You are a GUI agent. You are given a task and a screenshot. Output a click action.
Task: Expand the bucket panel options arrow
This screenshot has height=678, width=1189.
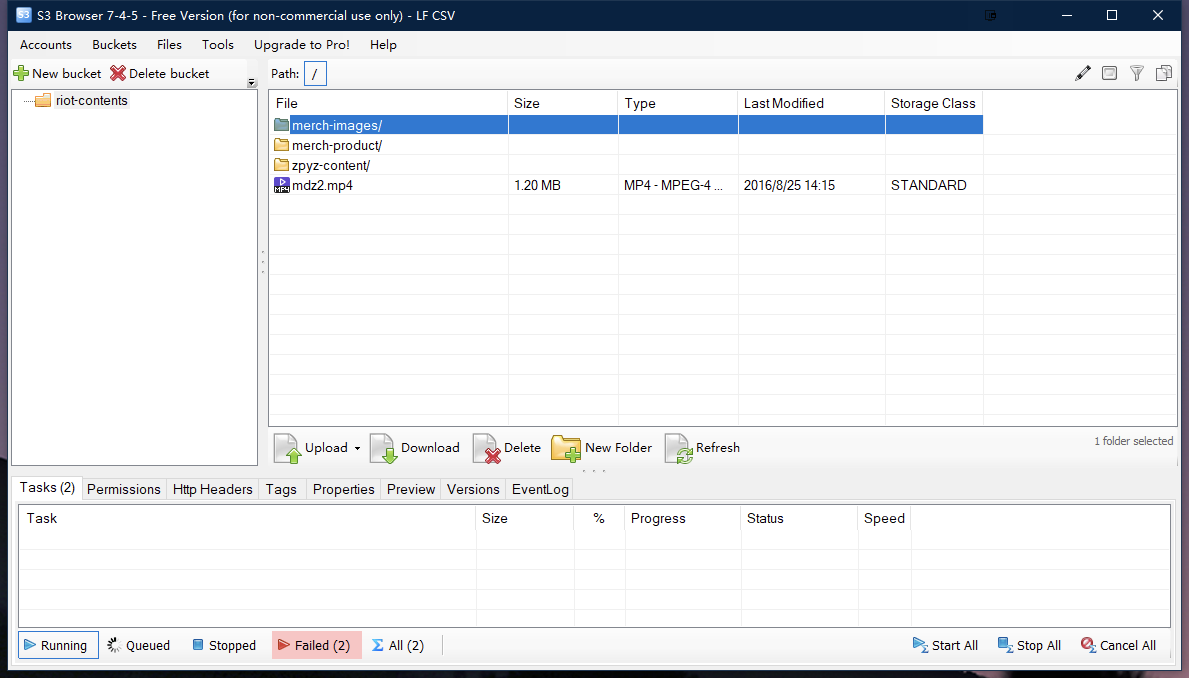click(x=252, y=83)
